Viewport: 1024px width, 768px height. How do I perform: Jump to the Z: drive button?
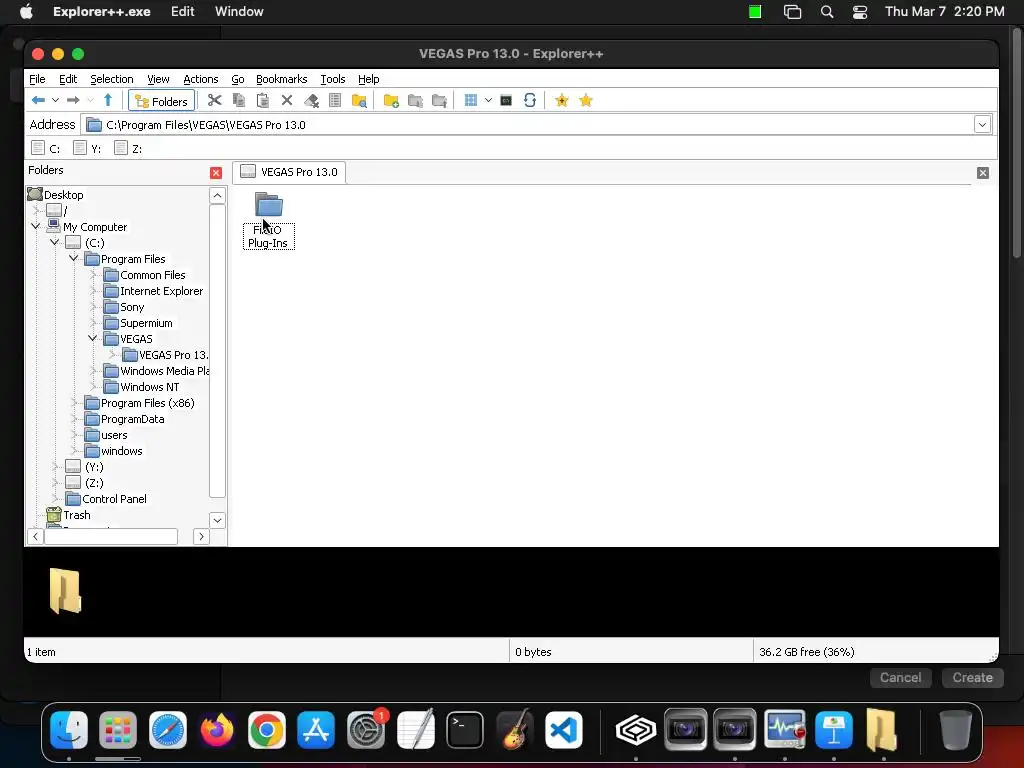point(128,149)
